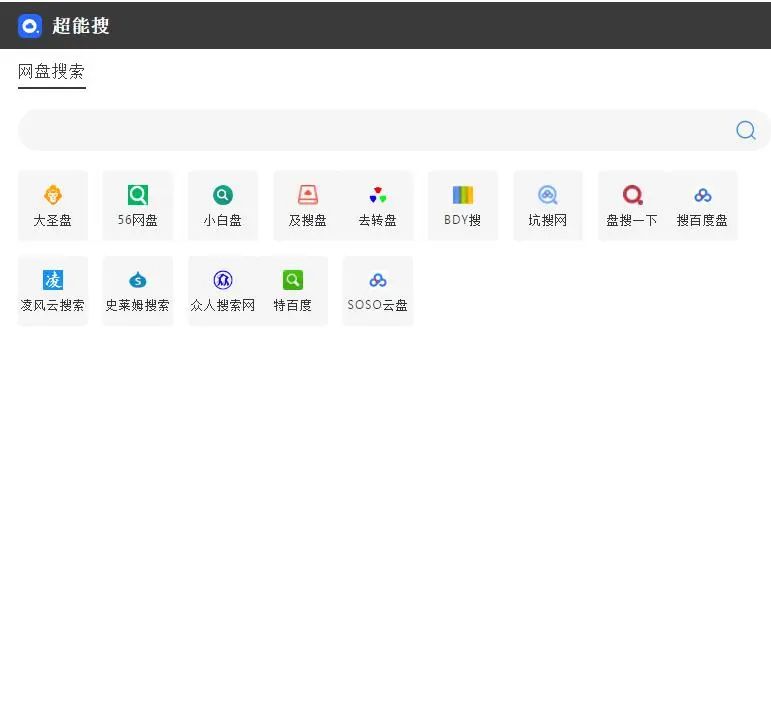Viewport: 771px width, 703px height.
Task: Select the BDY搜 rainbow stripes icon
Action: [x=463, y=195]
